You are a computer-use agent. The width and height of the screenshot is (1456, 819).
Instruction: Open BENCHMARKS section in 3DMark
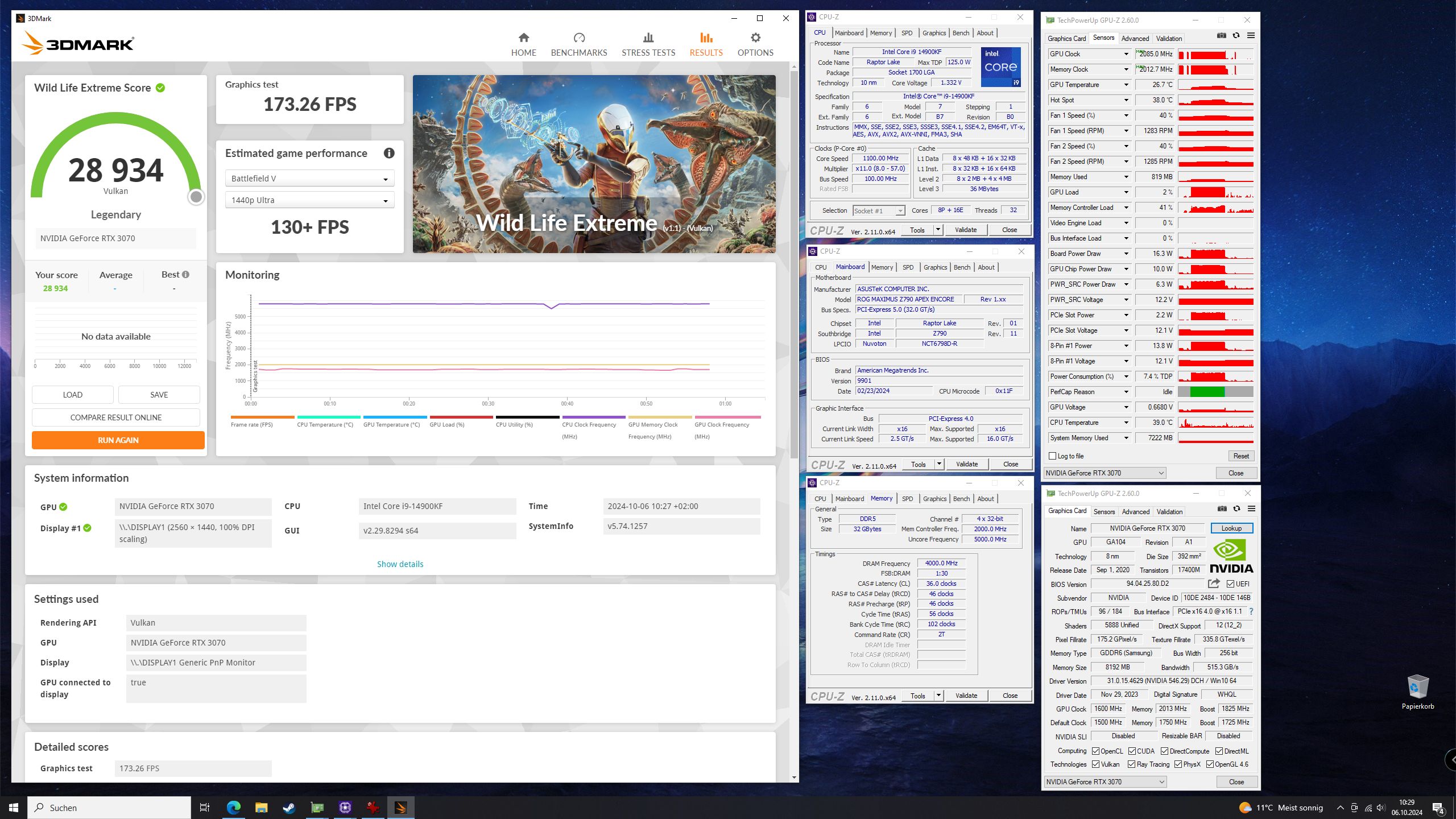[579, 44]
